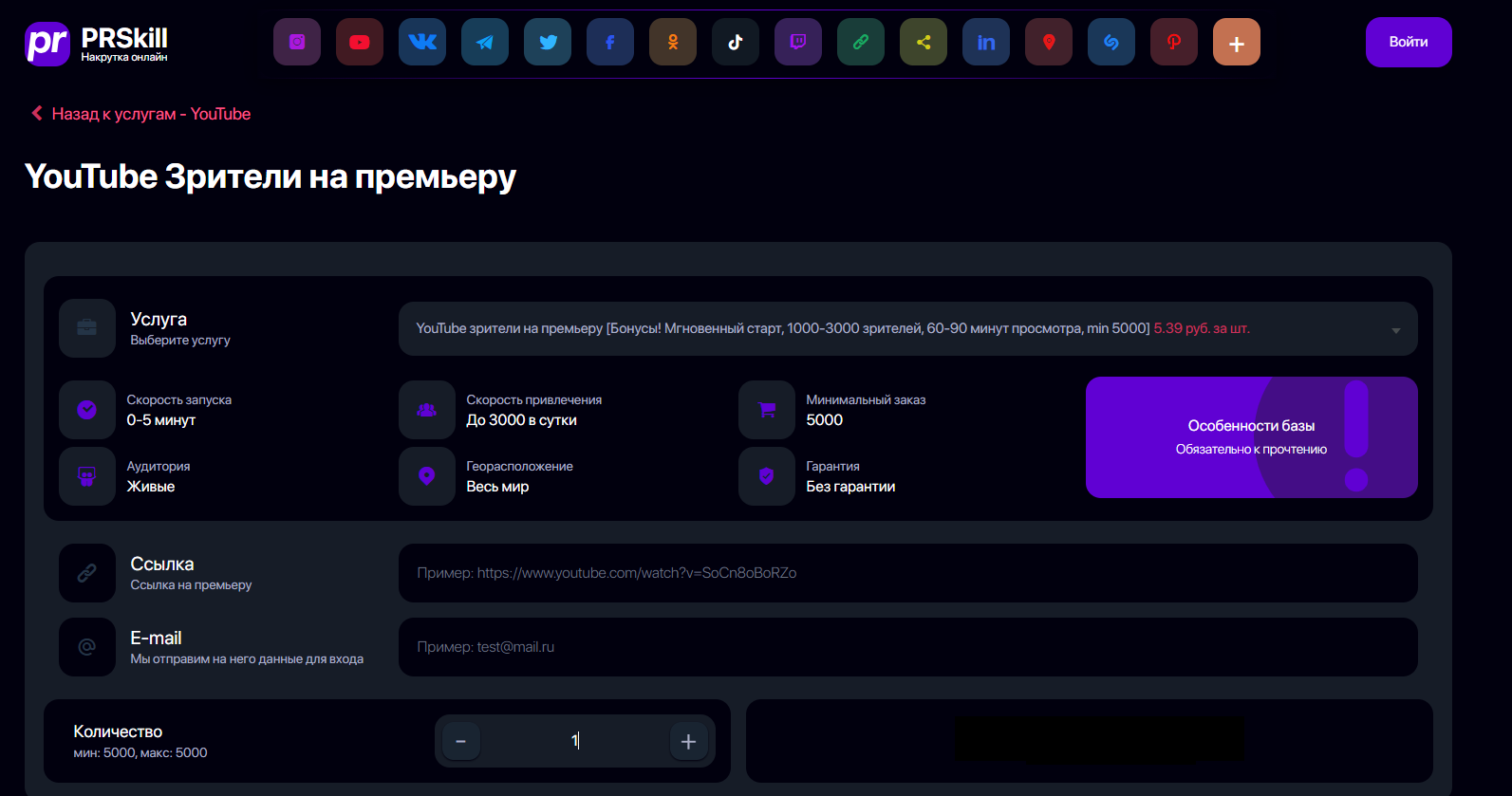Click the мин: 5000, макс: 5000 hint
1512x796 pixels.
tap(140, 752)
